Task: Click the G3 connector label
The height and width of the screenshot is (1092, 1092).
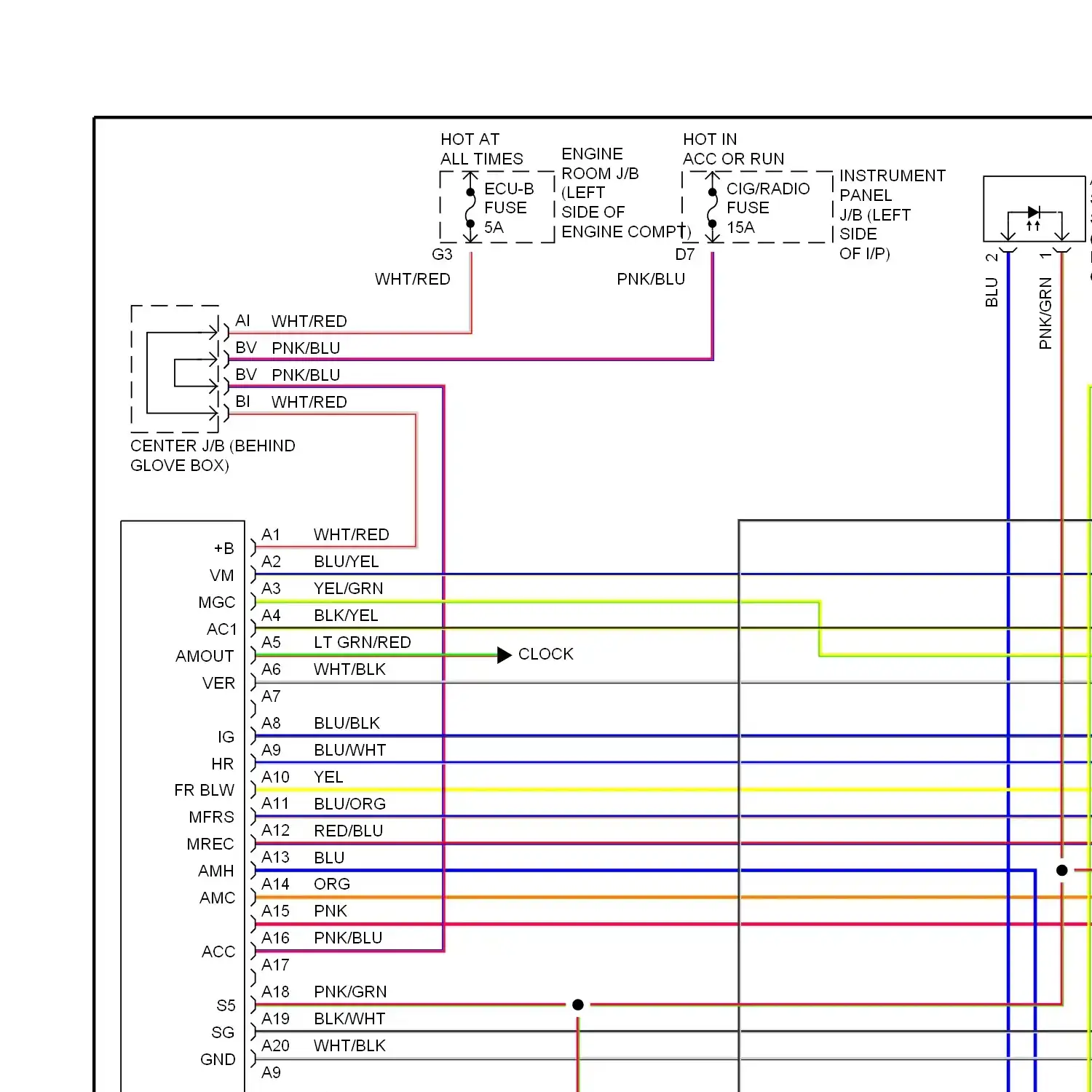Action: point(442,255)
